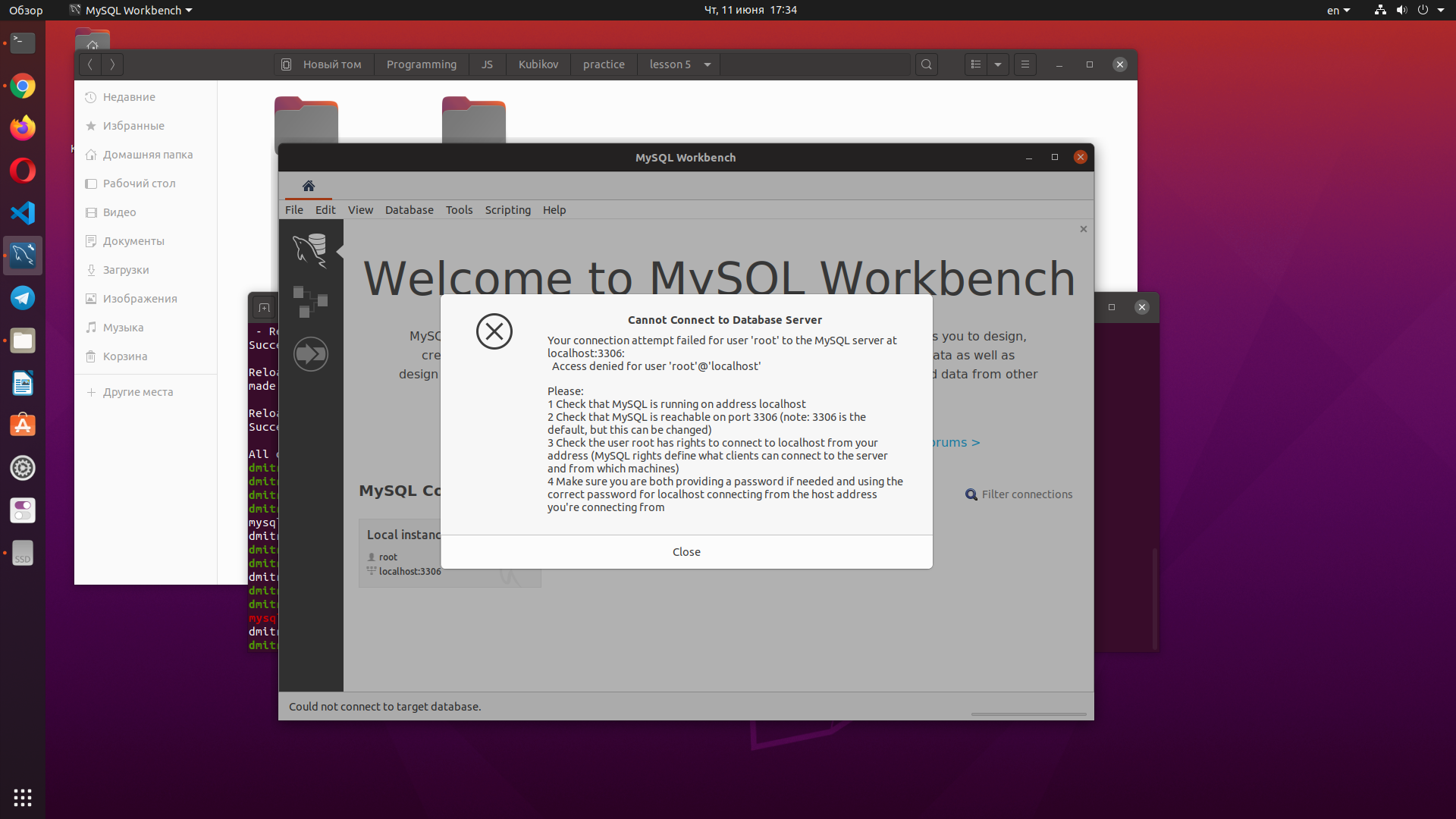The width and height of the screenshot is (1456, 819).
Task: Open Ubuntu Software from the dock
Action: coord(23,425)
